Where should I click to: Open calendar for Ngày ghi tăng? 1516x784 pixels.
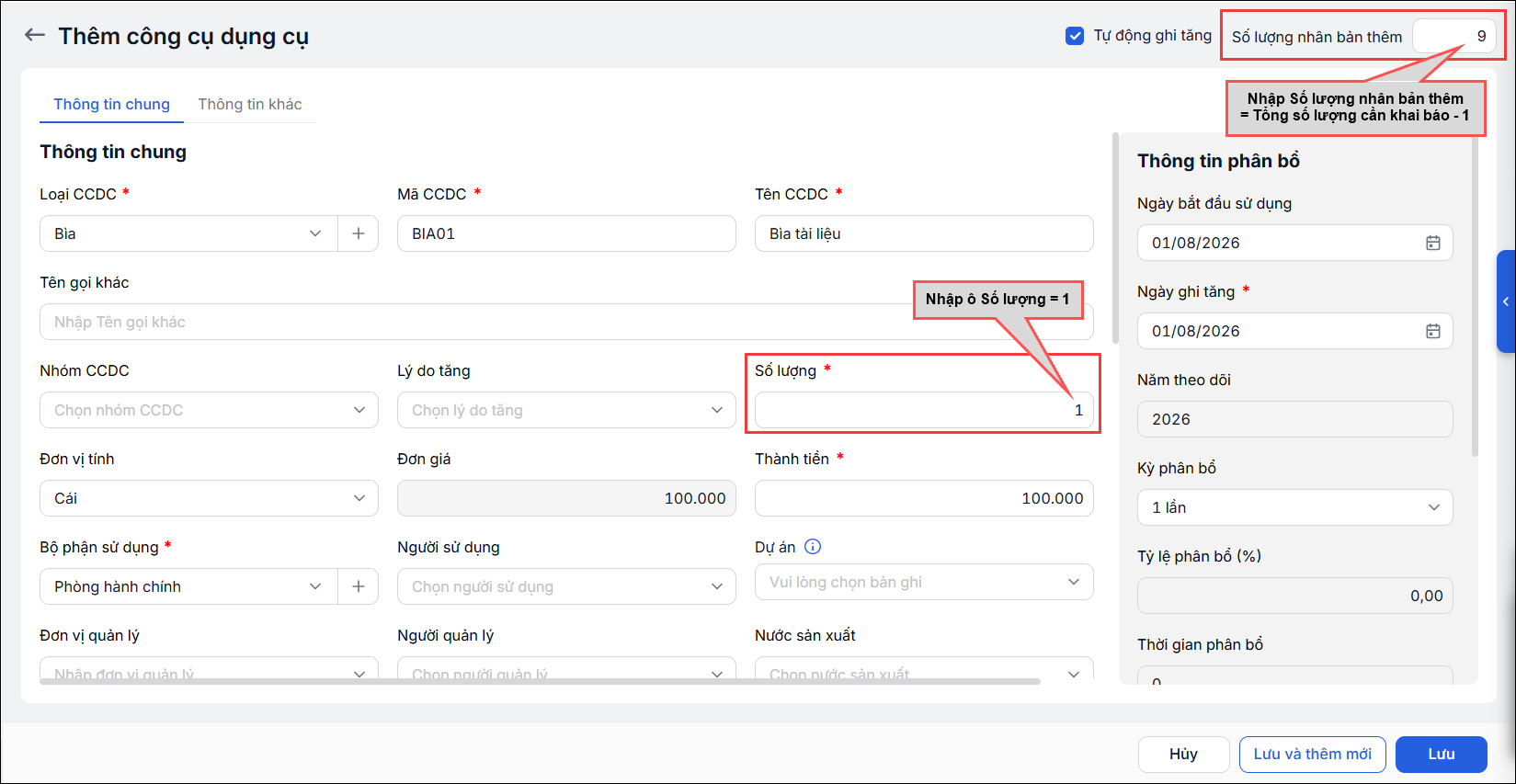coord(1432,331)
